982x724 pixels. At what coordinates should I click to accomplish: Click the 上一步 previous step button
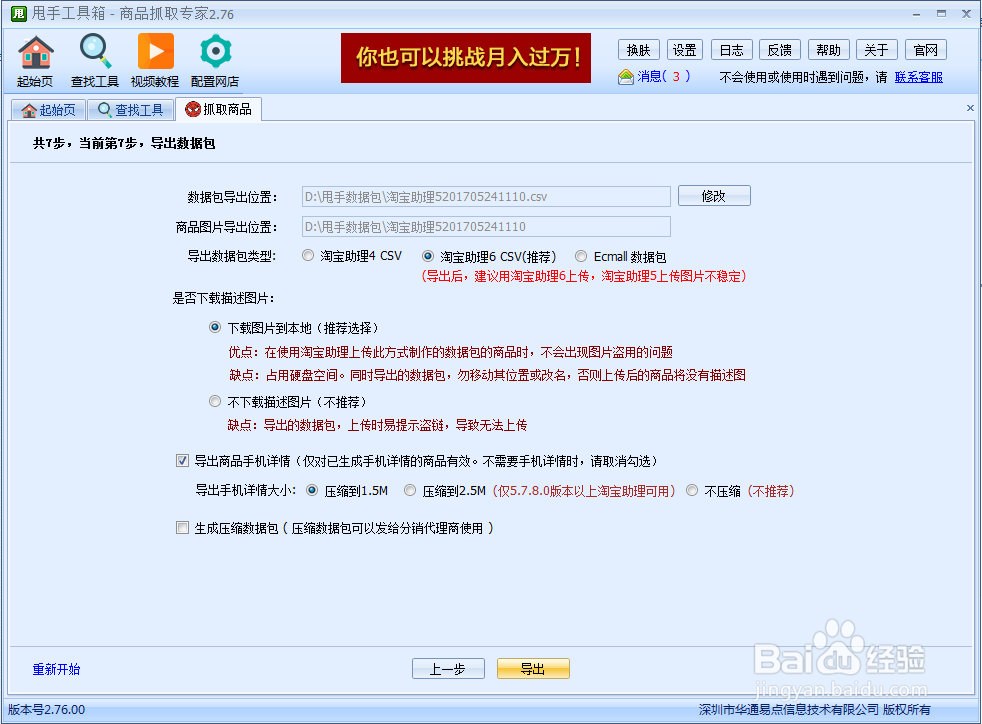pyautogui.click(x=448, y=668)
